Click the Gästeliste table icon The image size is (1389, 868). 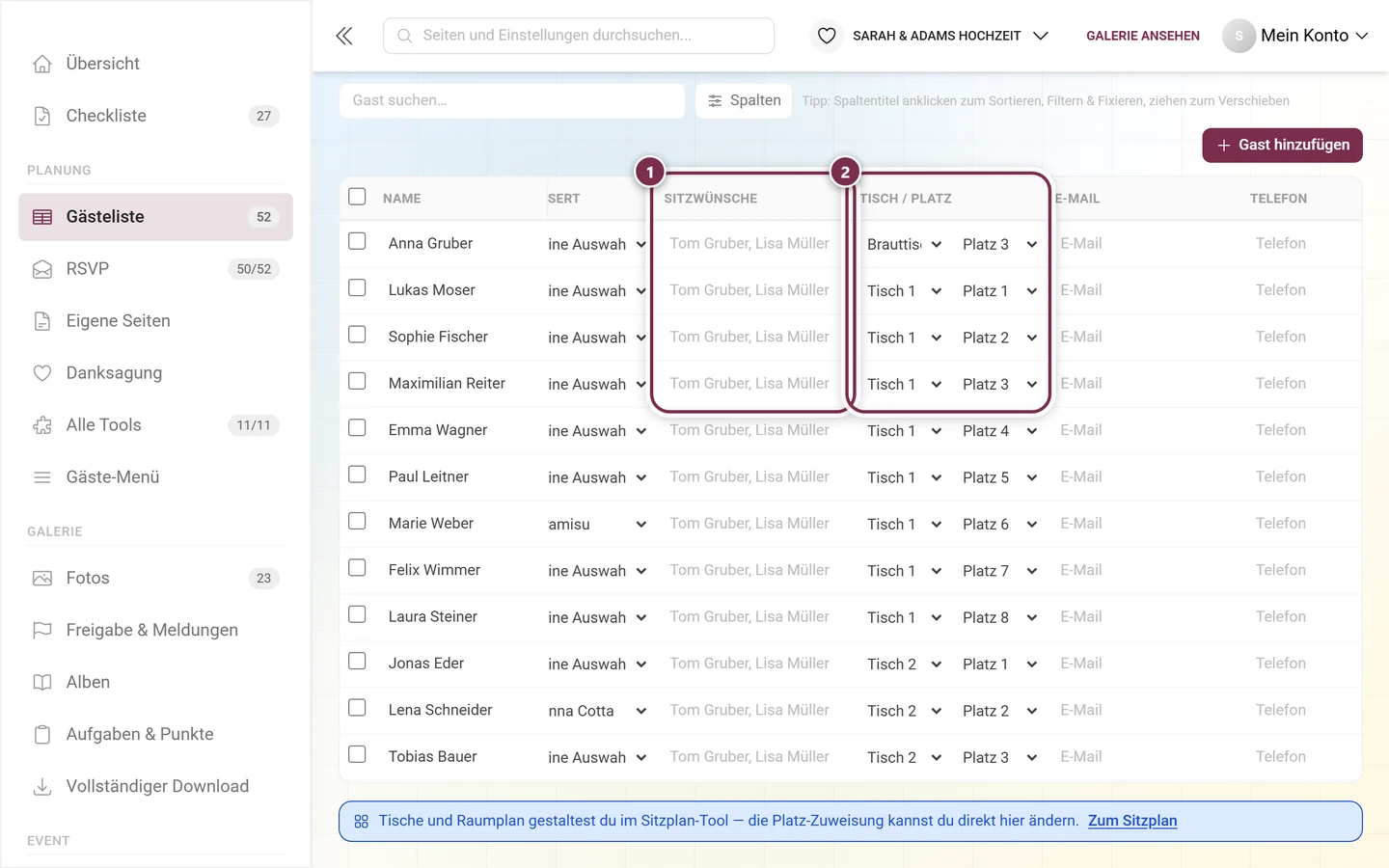pos(42,217)
